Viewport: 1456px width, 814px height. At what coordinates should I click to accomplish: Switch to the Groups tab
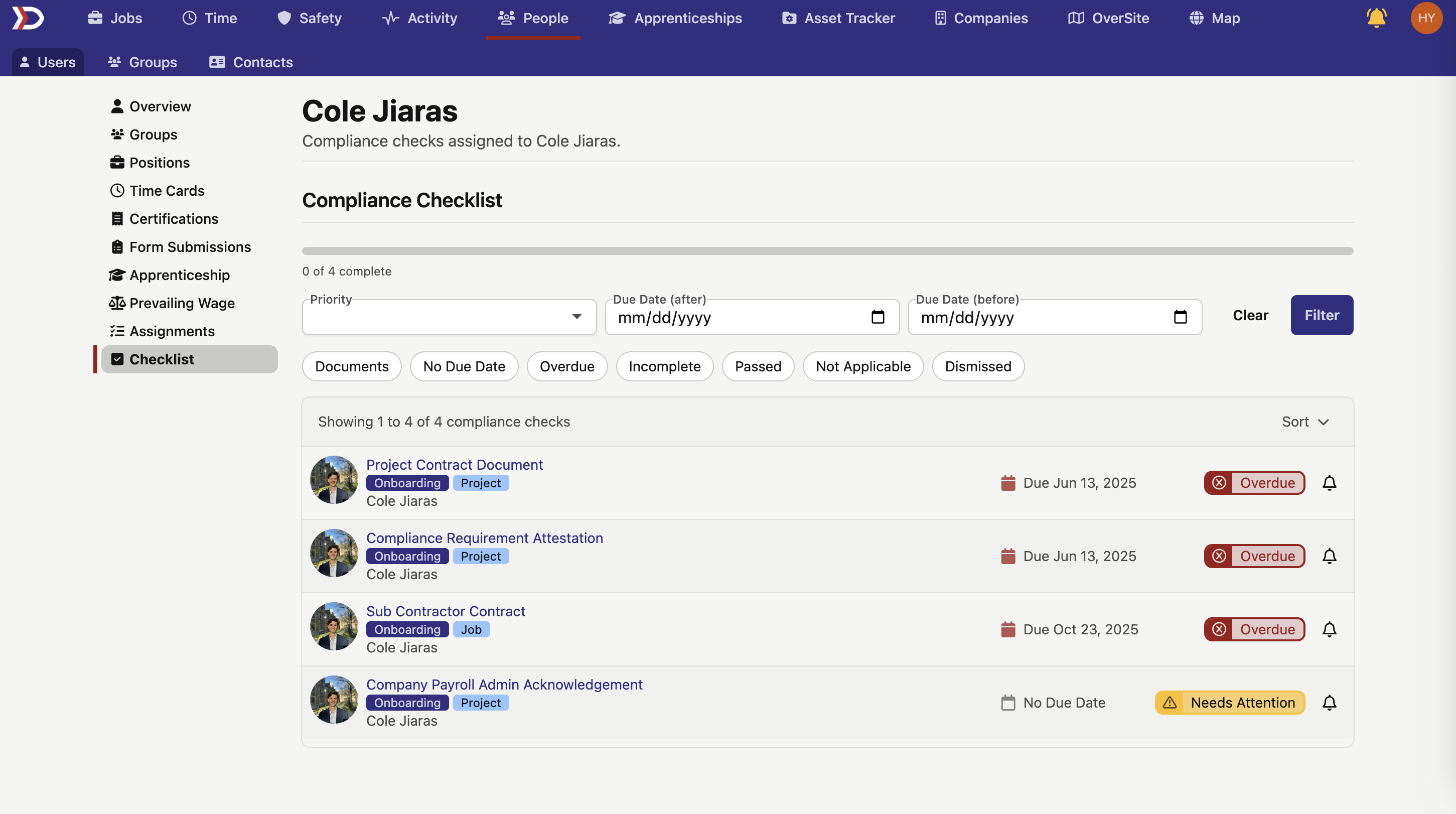coord(142,62)
